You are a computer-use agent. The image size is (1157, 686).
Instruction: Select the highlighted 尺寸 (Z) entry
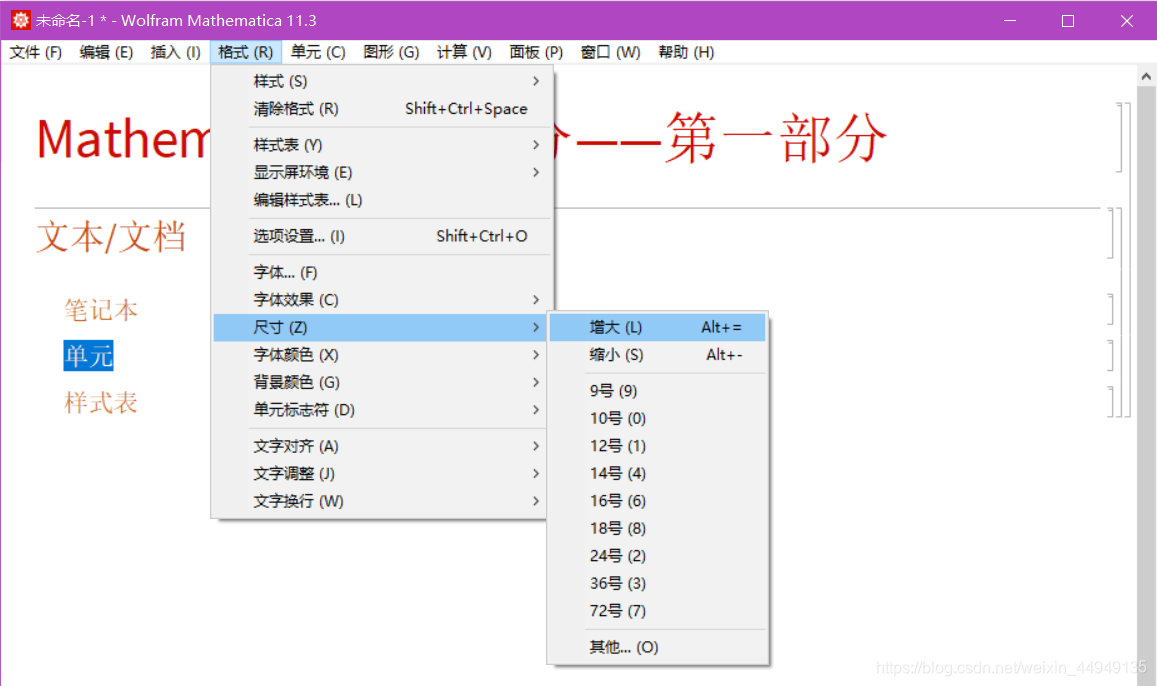click(x=381, y=328)
